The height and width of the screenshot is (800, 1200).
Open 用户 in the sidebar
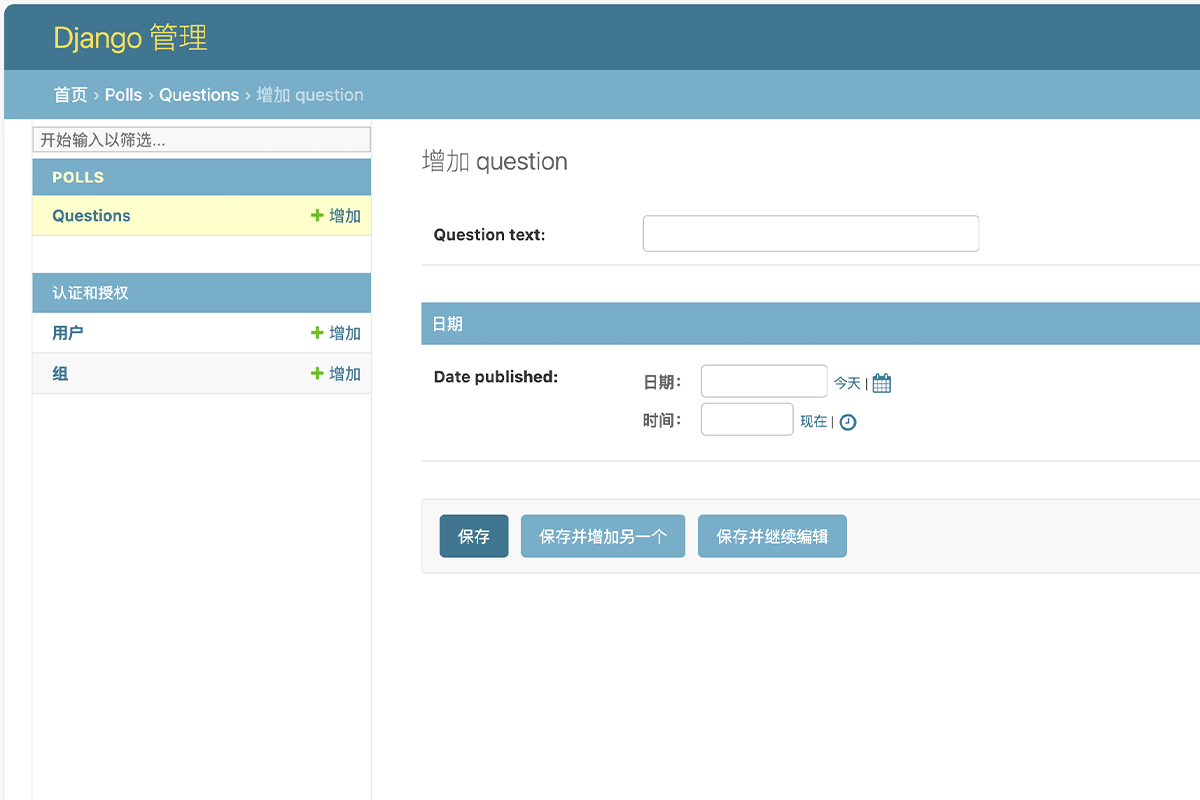pyautogui.click(x=68, y=333)
